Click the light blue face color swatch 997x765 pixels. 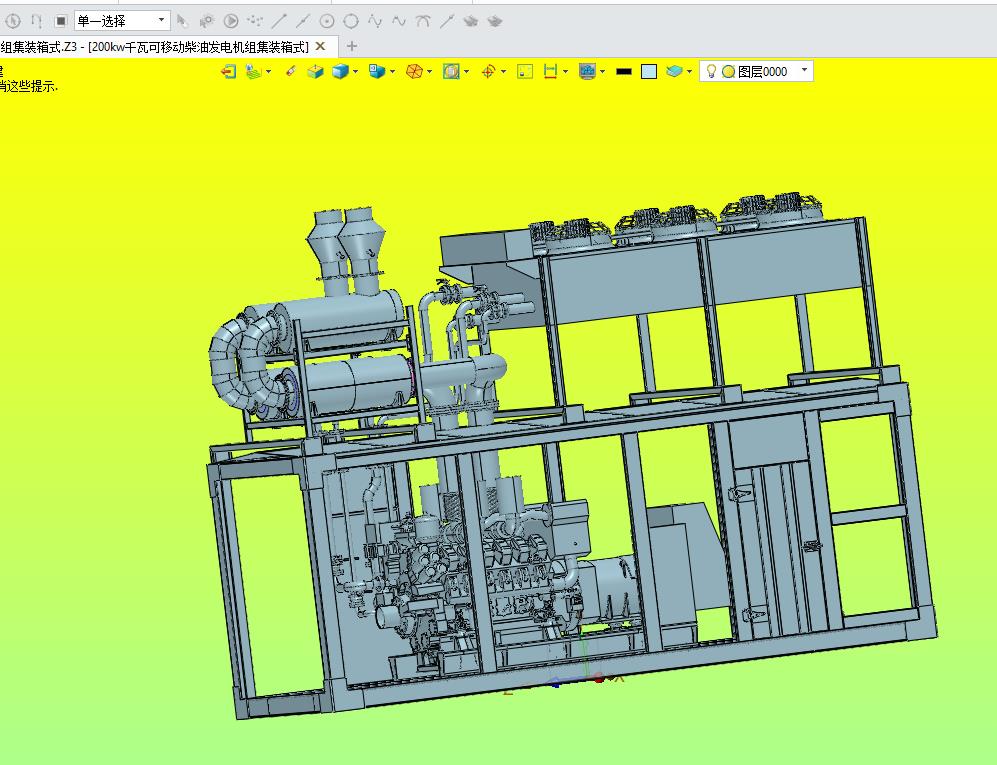649,71
